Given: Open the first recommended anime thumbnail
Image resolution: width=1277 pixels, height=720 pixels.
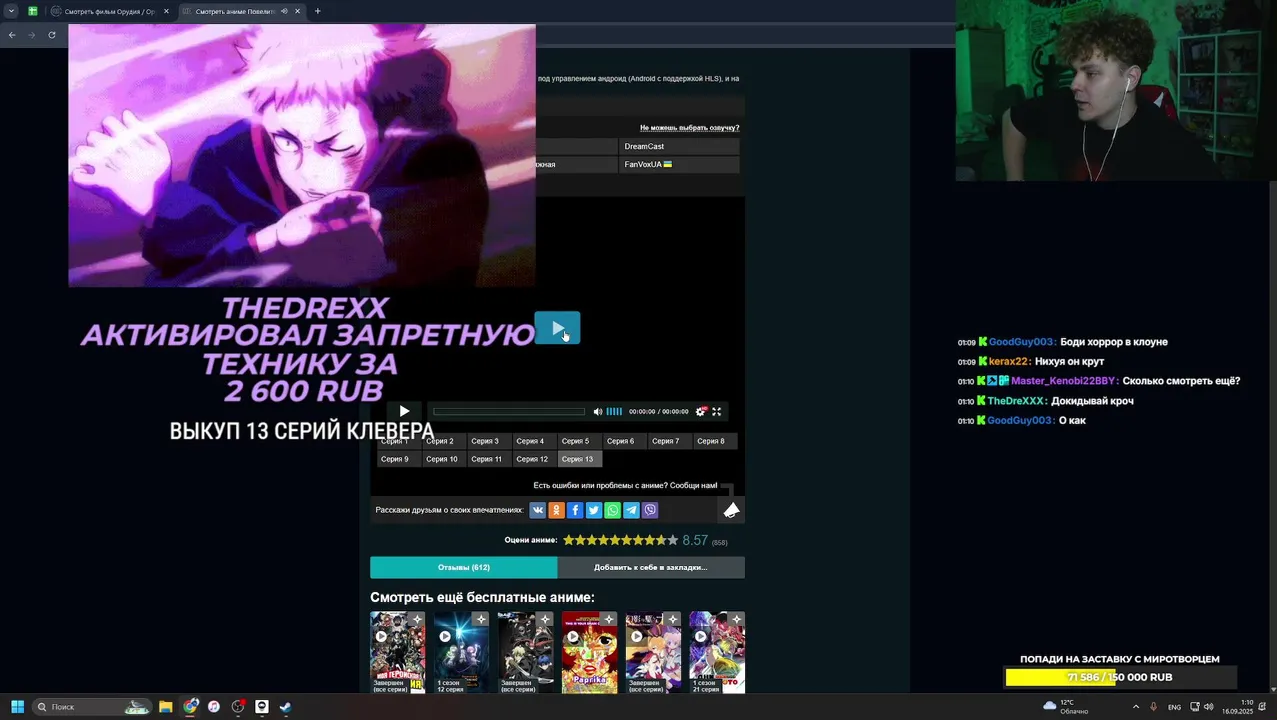Looking at the screenshot, I should [x=397, y=652].
